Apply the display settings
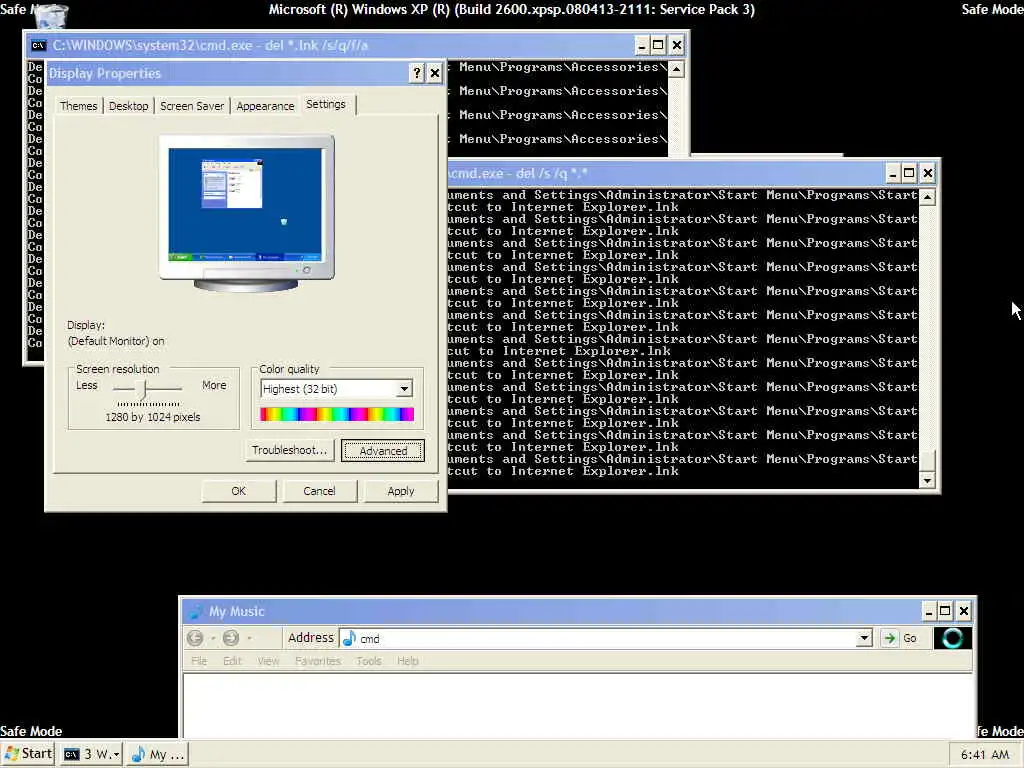Screen dimensions: 1024x768 coord(400,491)
